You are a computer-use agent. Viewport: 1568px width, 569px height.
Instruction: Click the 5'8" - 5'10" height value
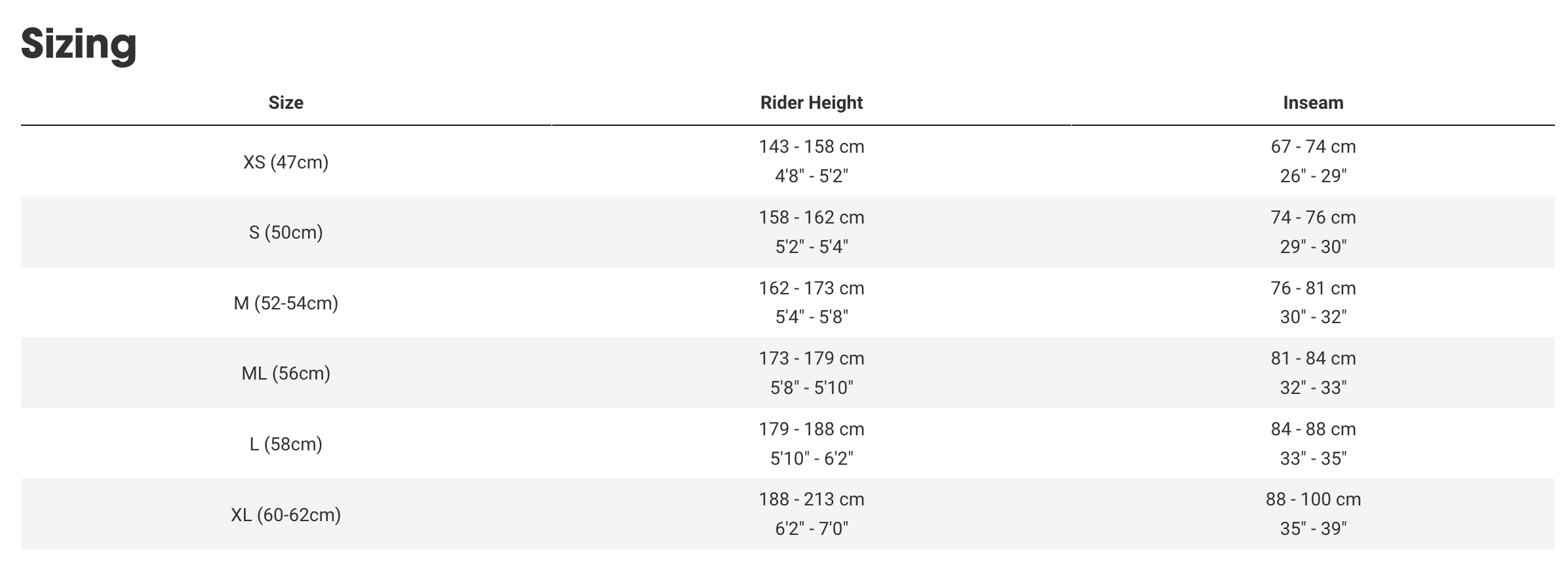(812, 388)
